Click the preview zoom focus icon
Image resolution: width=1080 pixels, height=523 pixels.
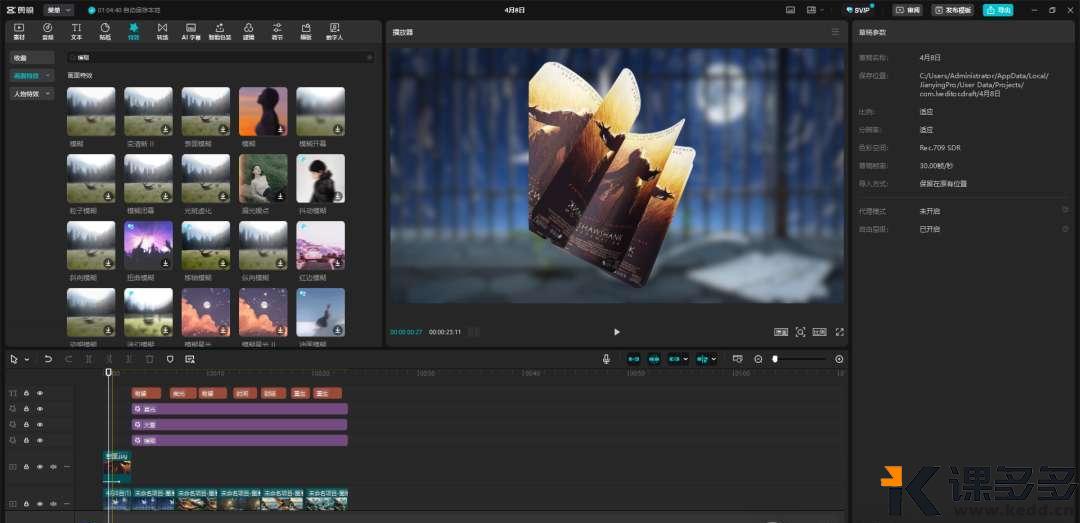tap(800, 332)
